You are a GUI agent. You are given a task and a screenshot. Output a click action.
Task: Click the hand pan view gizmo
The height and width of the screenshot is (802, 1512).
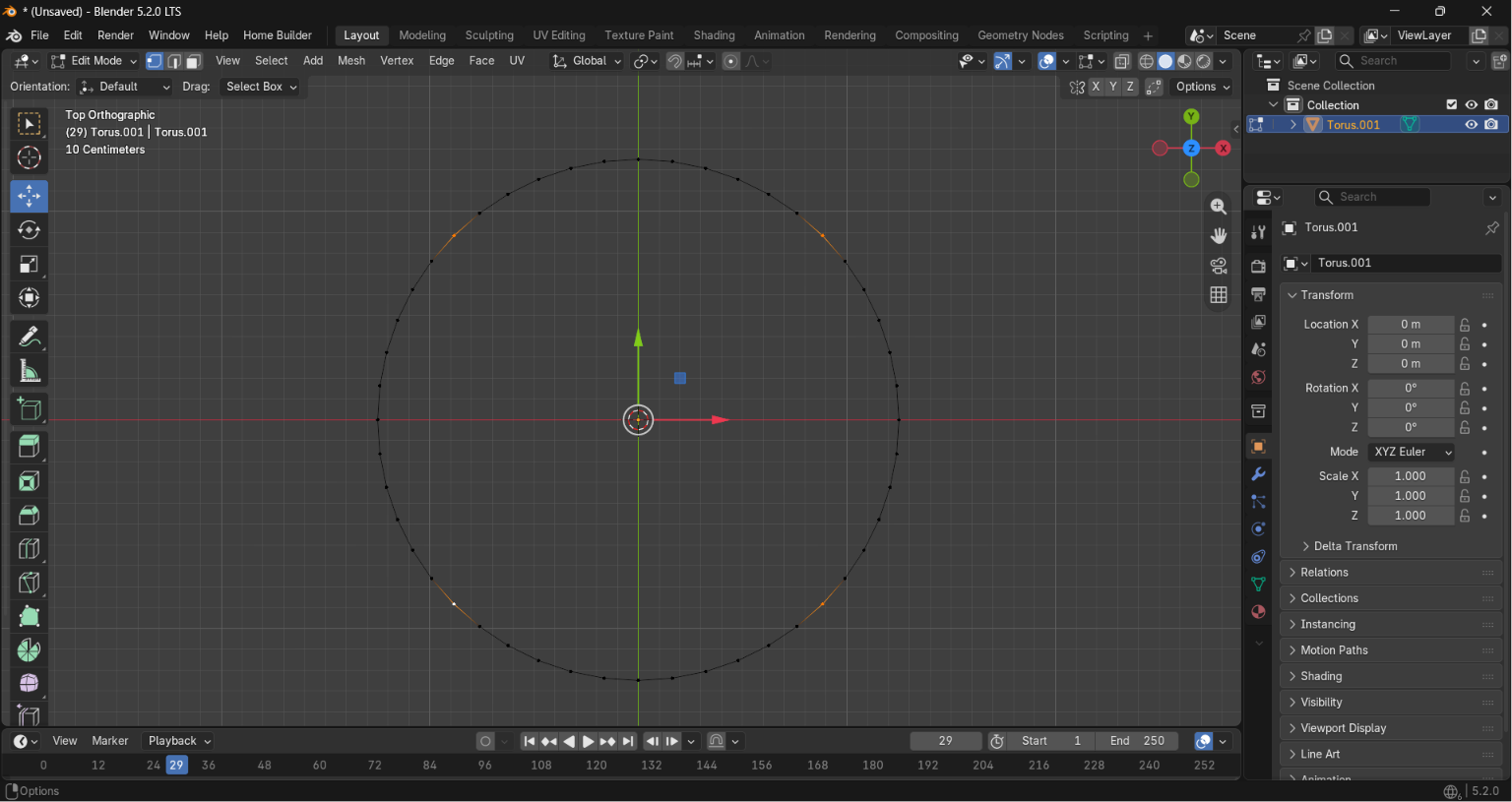pos(1219,236)
